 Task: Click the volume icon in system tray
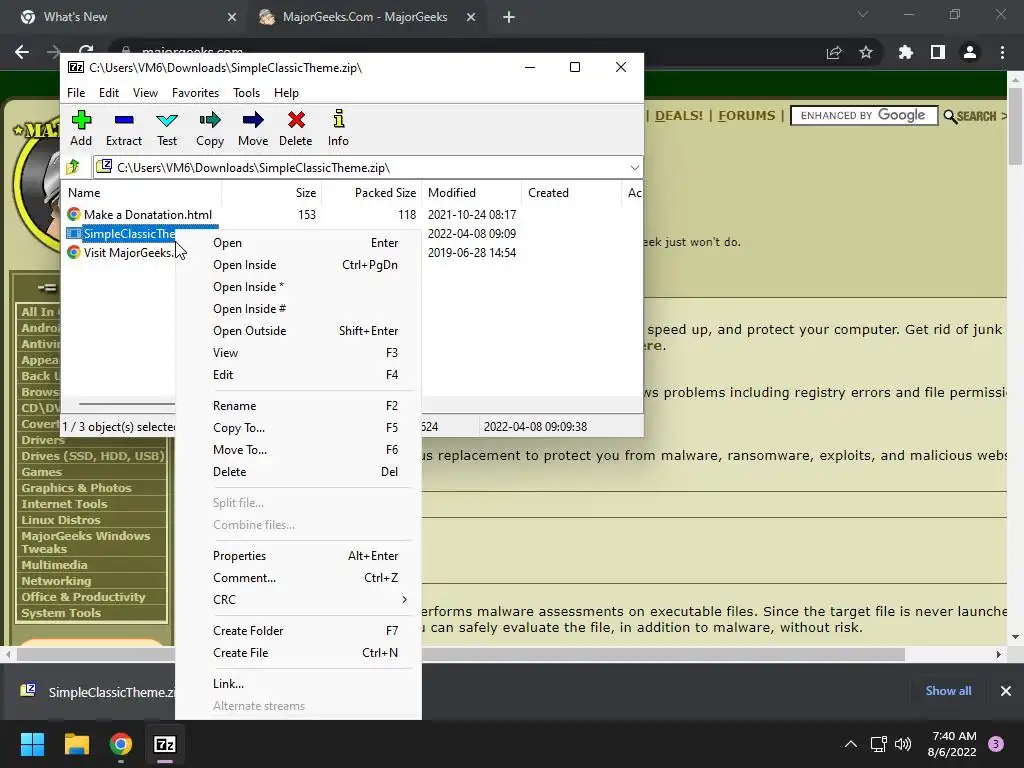(x=903, y=744)
